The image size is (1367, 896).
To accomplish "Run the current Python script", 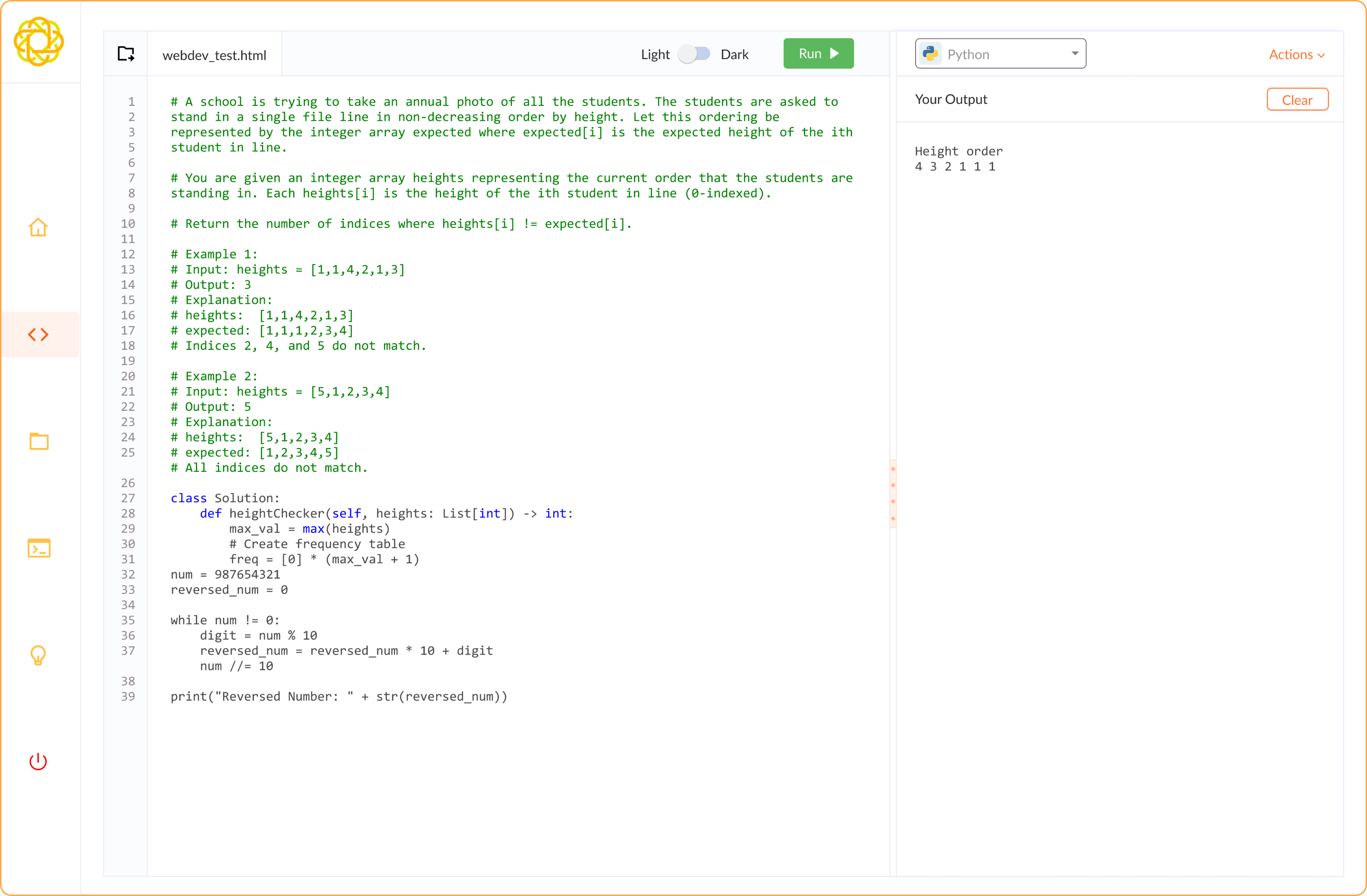I will 818,54.
